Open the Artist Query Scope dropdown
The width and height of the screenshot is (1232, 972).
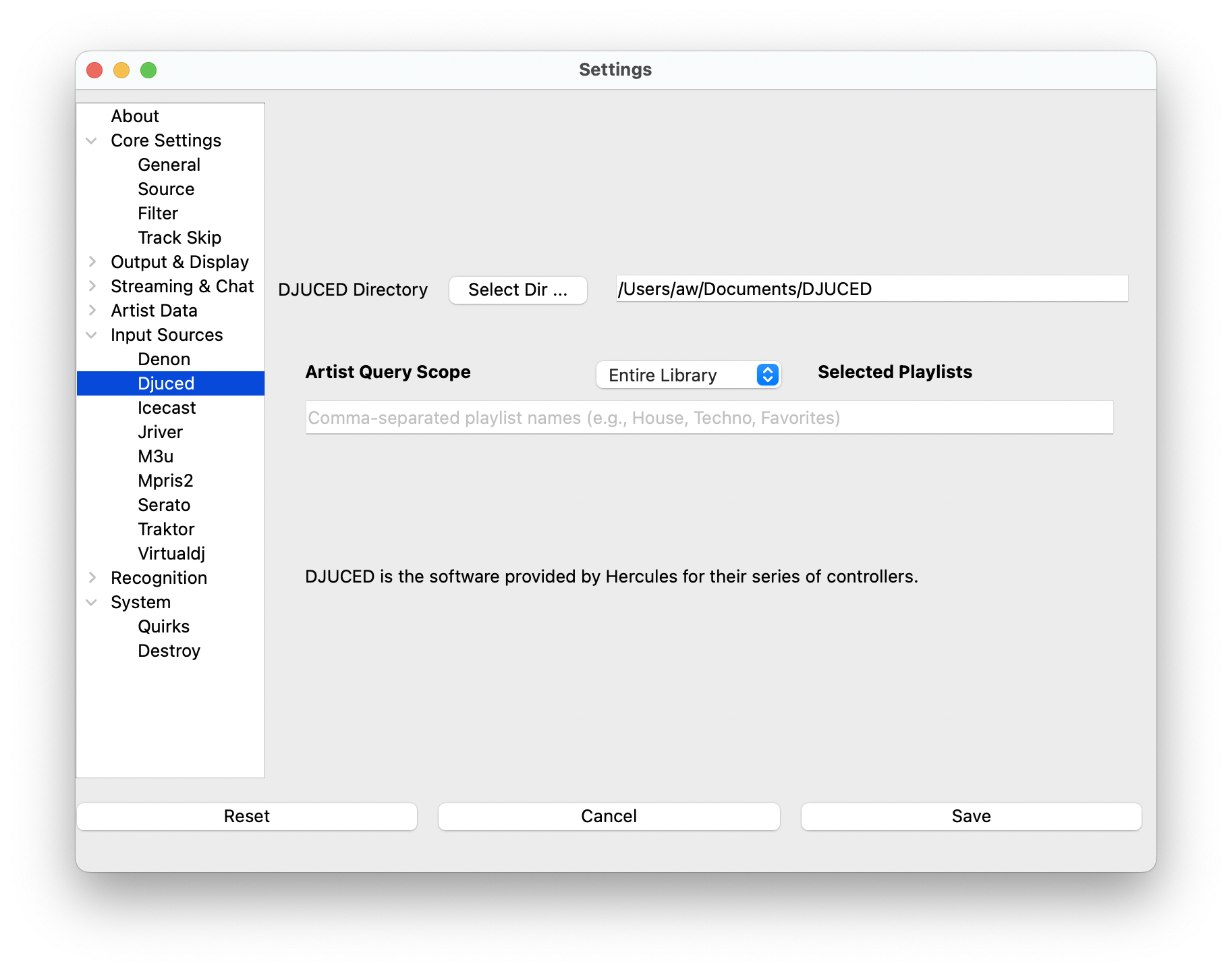(x=688, y=375)
